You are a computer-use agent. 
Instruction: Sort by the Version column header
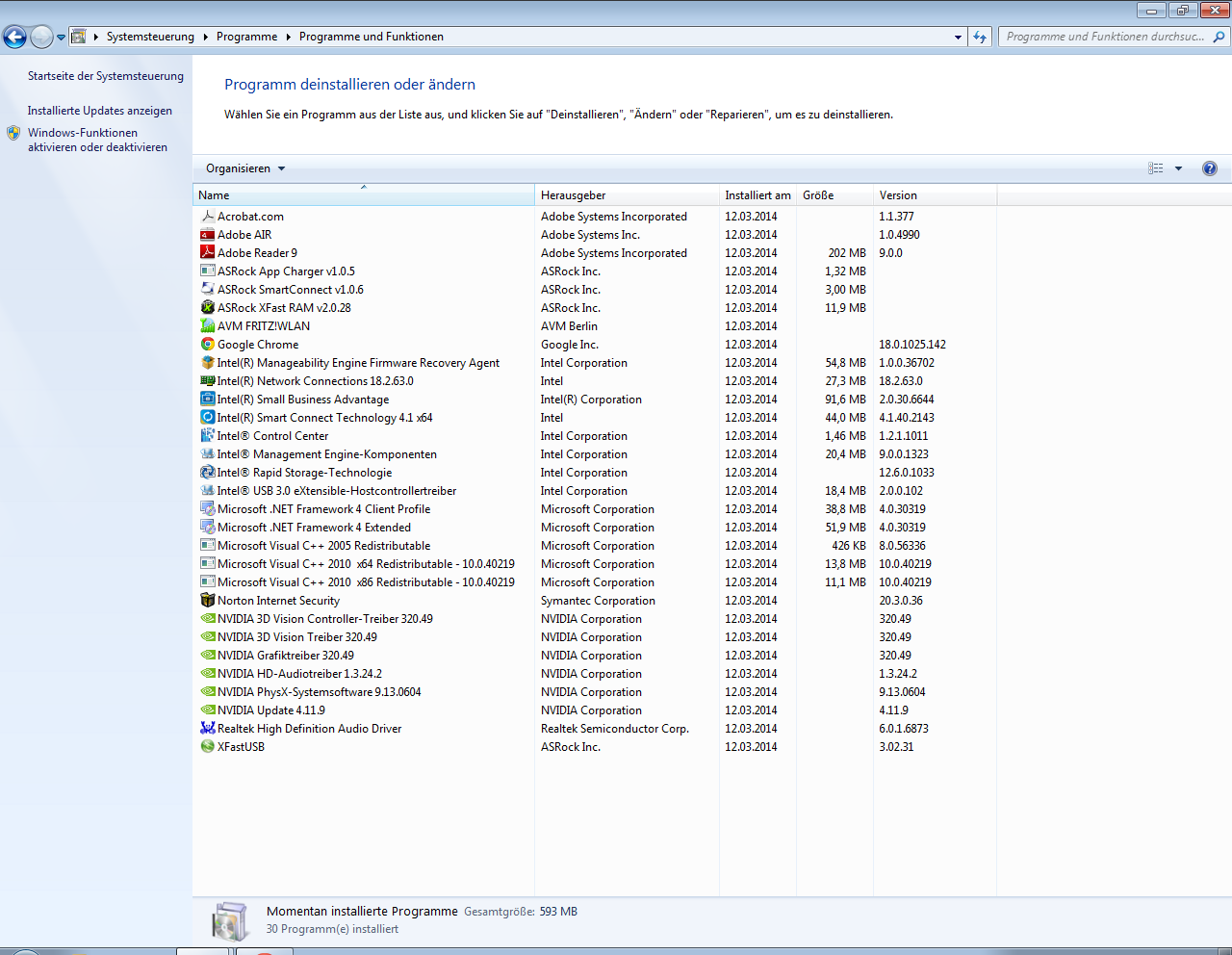tap(935, 194)
